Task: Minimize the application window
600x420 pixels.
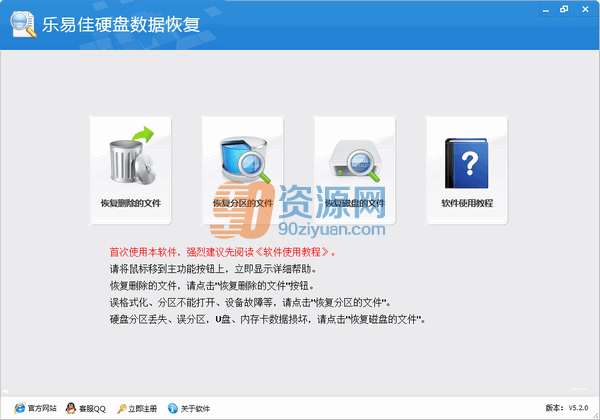Action: click(x=546, y=10)
